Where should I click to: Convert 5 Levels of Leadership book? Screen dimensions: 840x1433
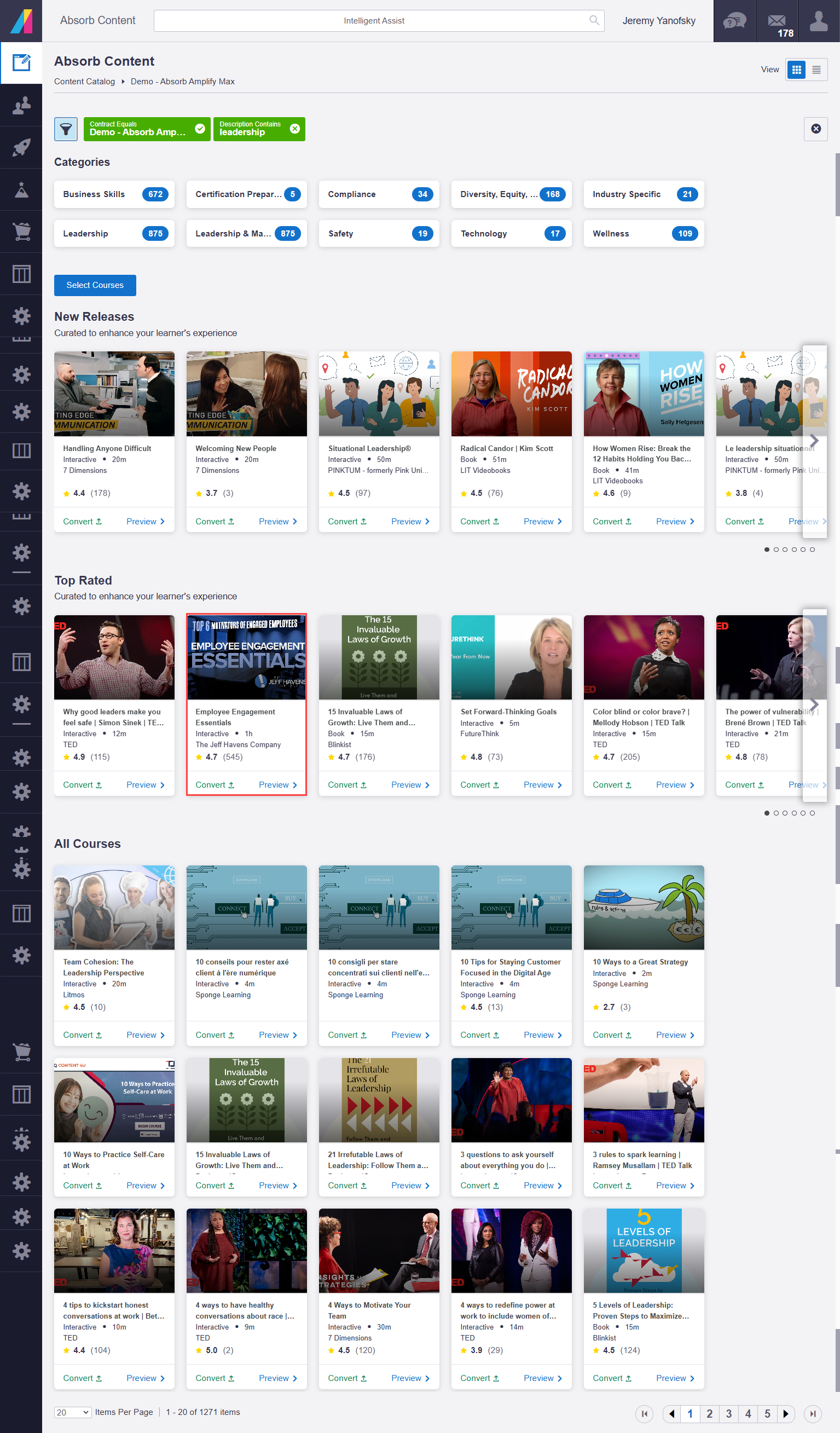coord(612,1378)
